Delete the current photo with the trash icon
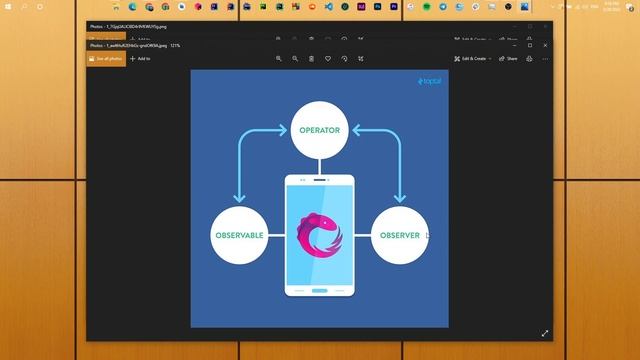This screenshot has height=360, width=640. tap(311, 59)
